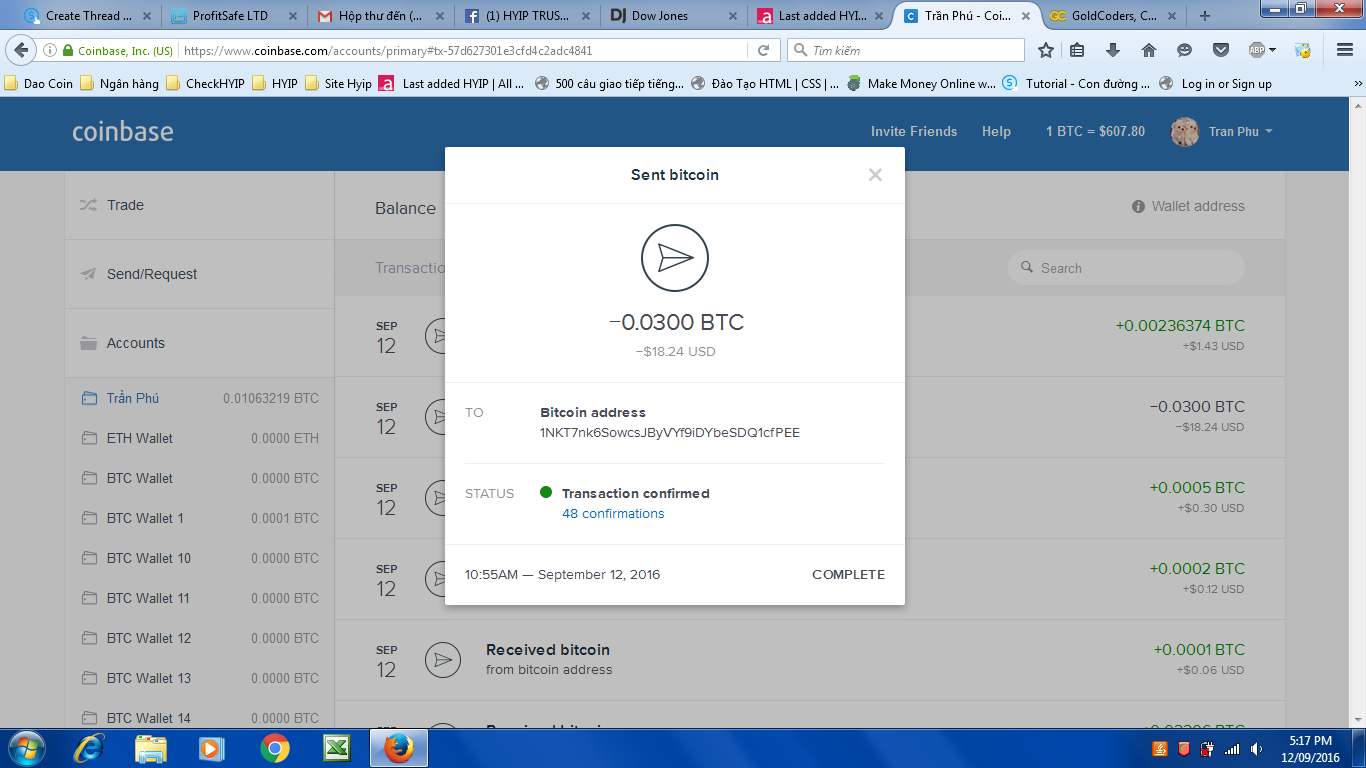Open the bookmarks toolbar overflow chevron
The width and height of the screenshot is (1366, 768).
point(1359,83)
